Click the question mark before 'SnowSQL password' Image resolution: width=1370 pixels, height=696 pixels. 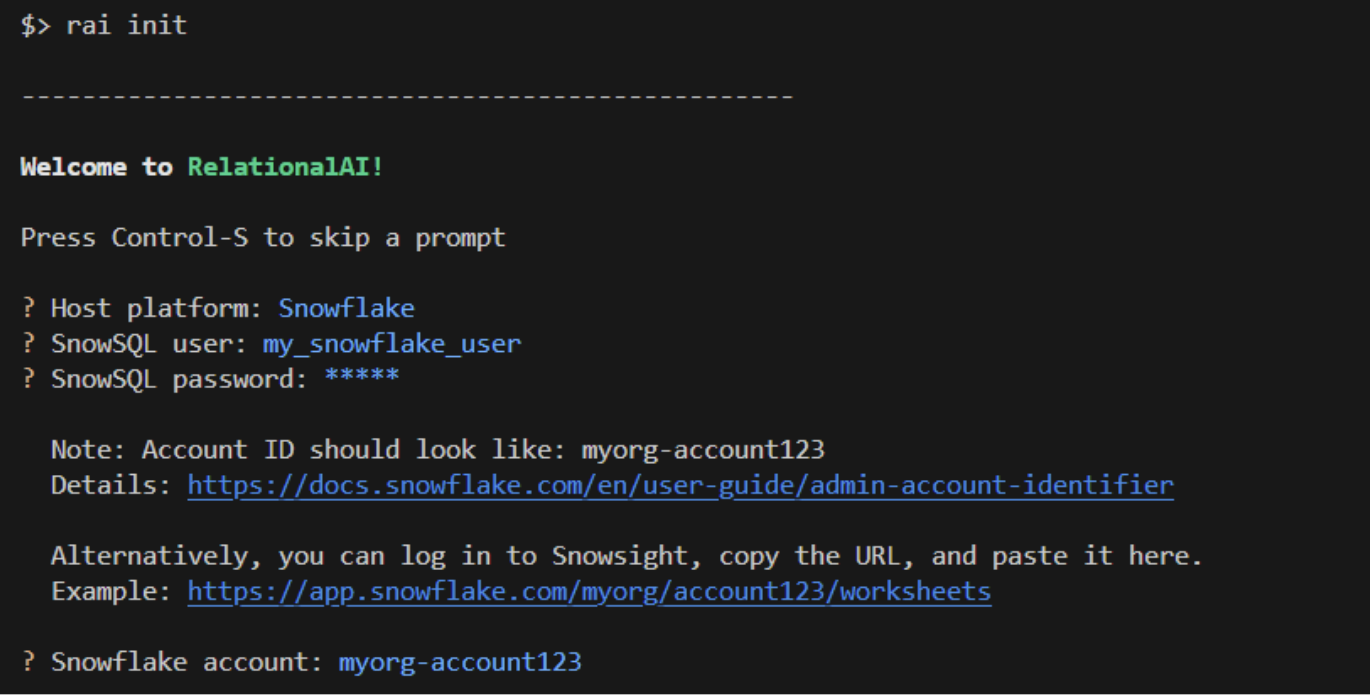(x=28, y=380)
